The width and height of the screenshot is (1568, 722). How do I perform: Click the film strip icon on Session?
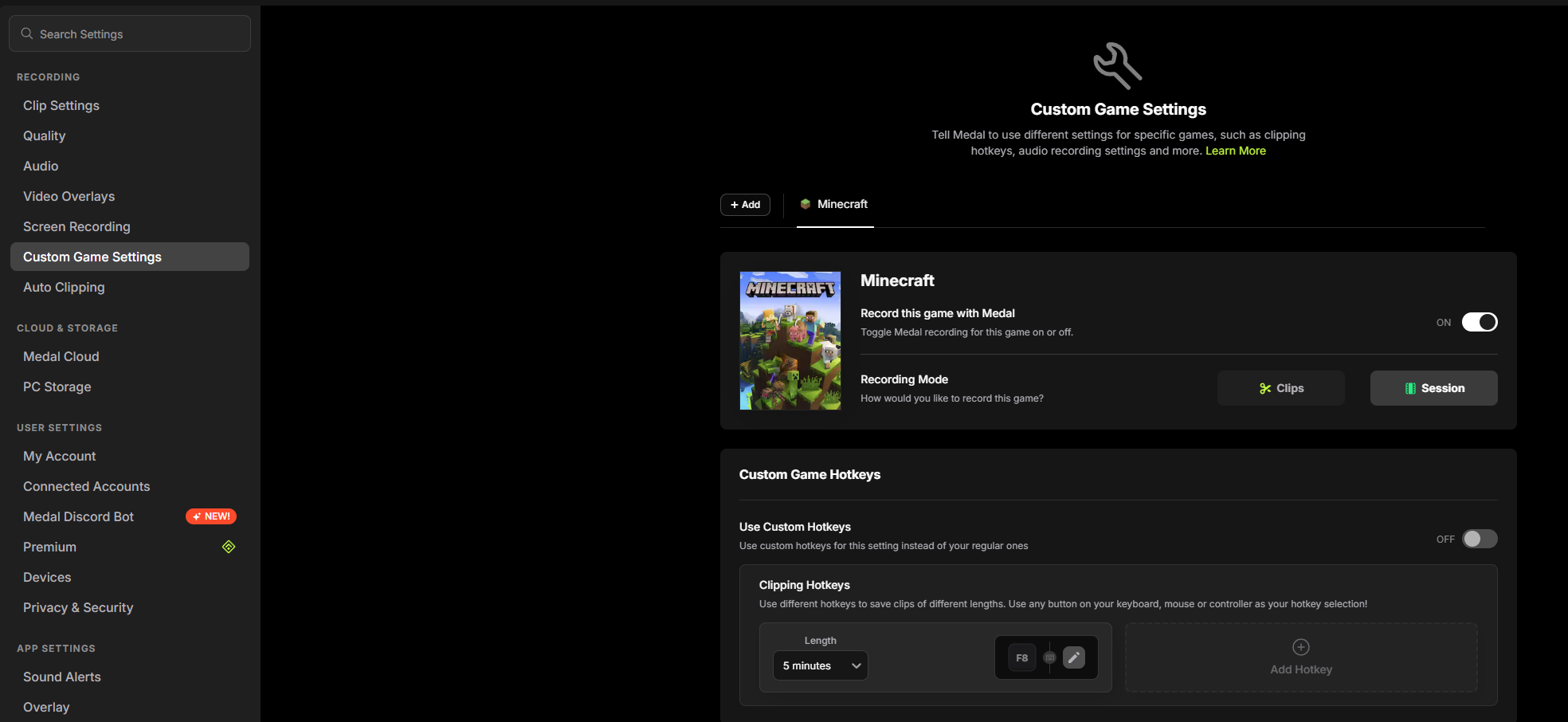1410,388
